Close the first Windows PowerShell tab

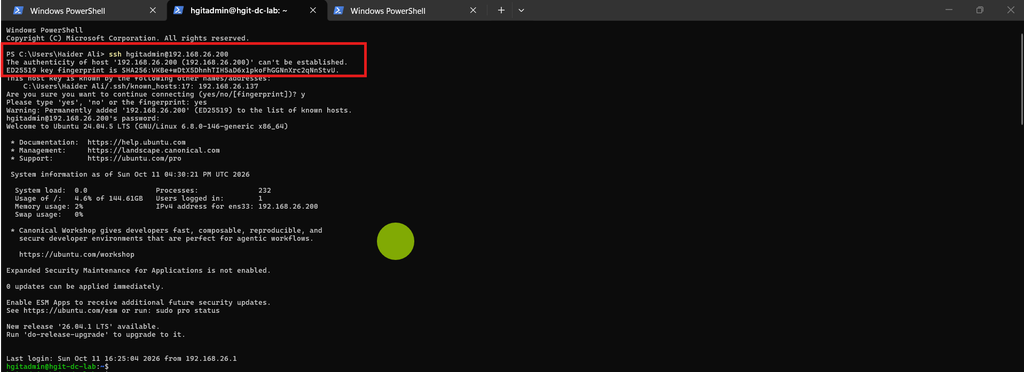(153, 10)
